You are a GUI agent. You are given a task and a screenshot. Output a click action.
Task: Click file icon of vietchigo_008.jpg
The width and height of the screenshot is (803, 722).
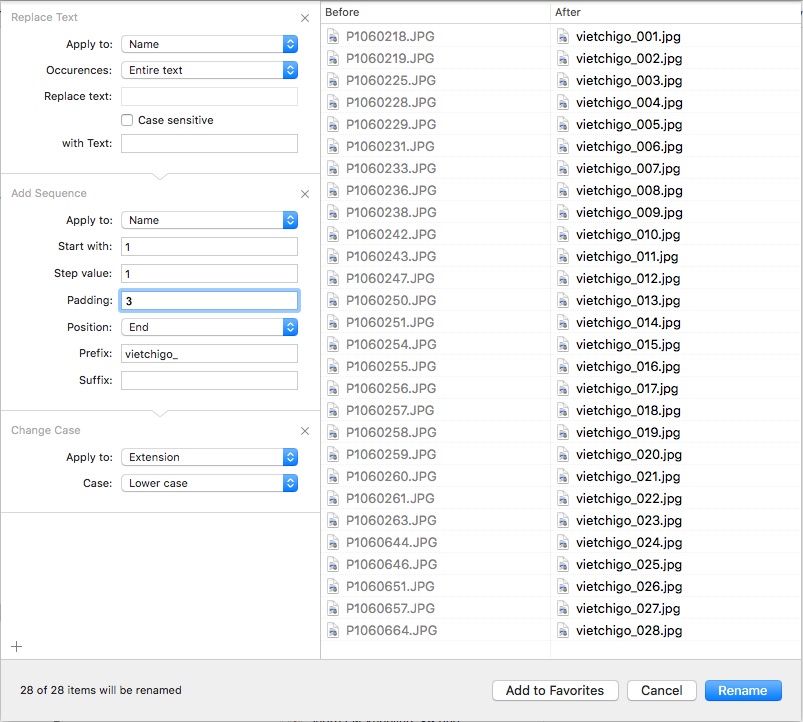tap(563, 190)
